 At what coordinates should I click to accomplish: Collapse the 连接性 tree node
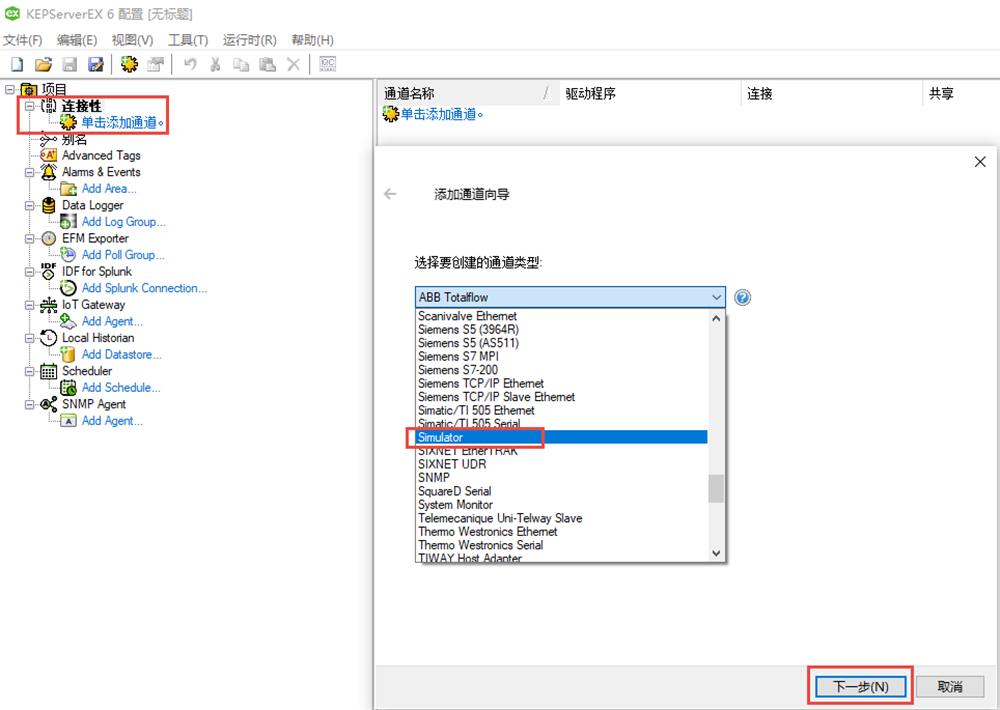[29, 106]
